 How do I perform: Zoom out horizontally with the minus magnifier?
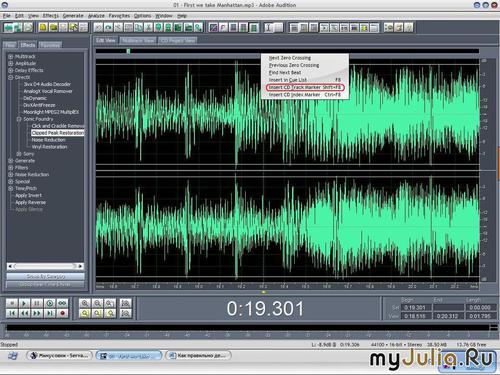click(97, 303)
